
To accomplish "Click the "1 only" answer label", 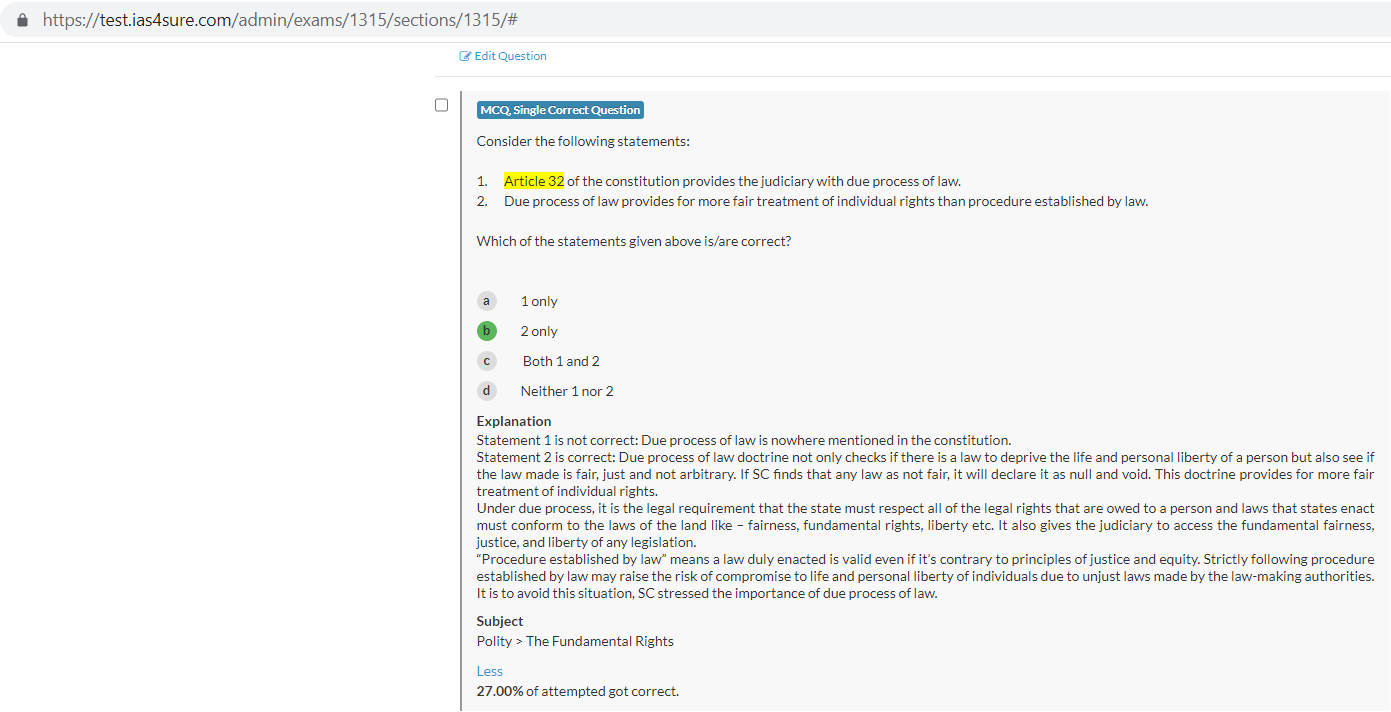I will pos(539,301).
